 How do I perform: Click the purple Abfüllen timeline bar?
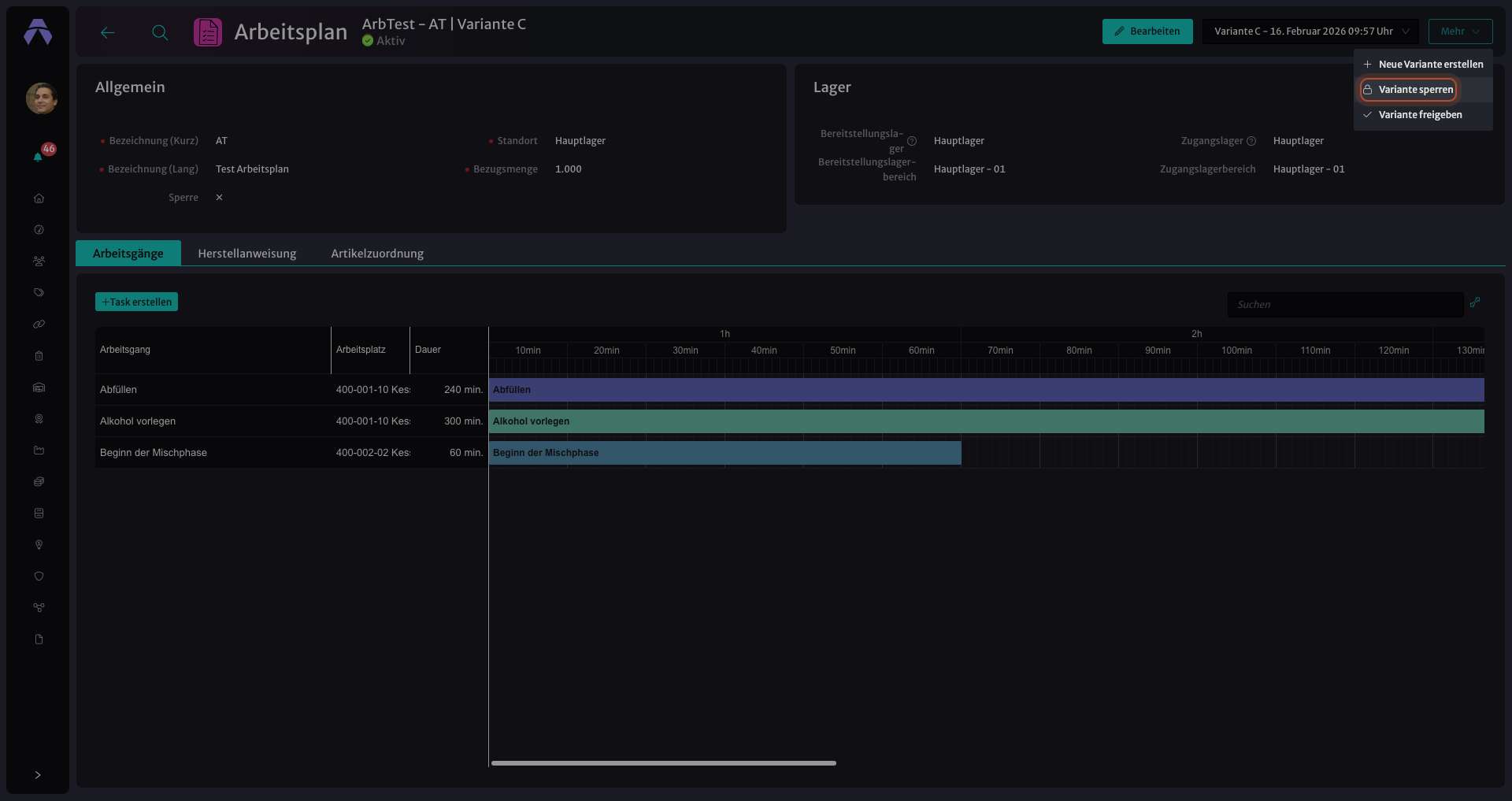coord(986,390)
